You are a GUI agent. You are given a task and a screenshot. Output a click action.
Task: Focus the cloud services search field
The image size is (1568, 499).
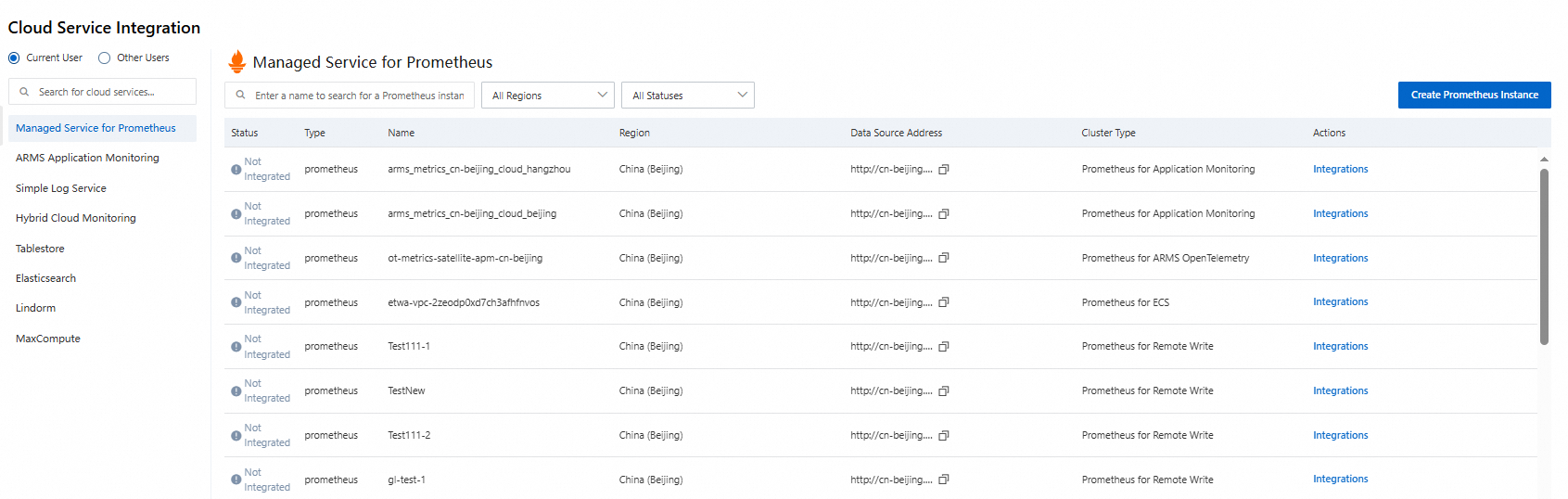[x=102, y=92]
